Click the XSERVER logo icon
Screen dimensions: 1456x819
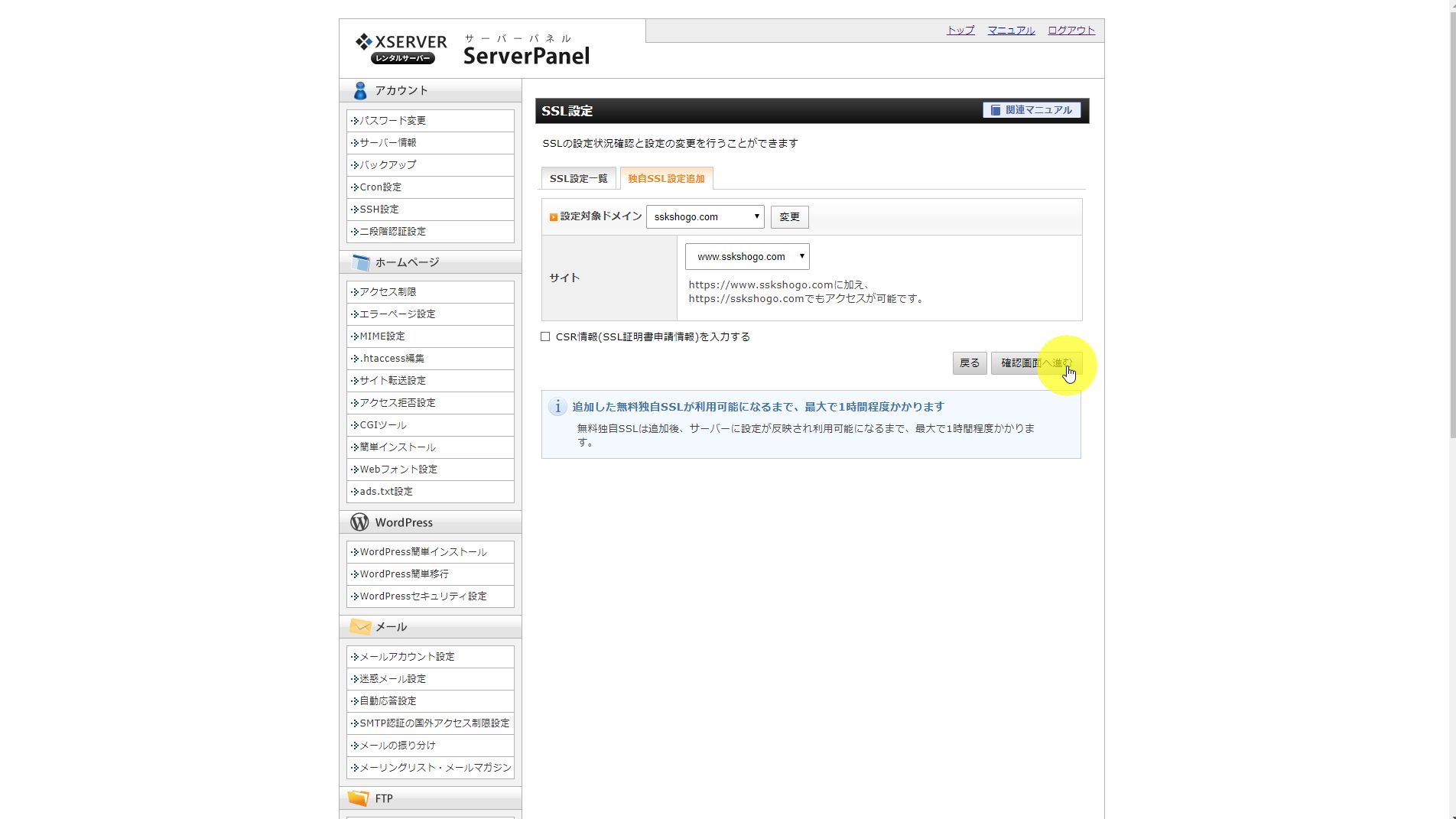click(x=364, y=42)
